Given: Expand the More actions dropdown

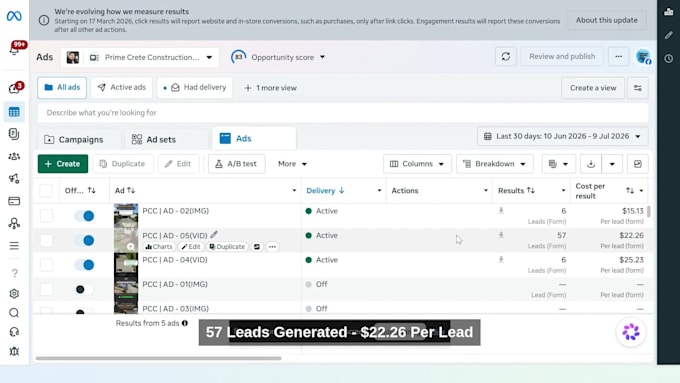Looking at the screenshot, I should (292, 164).
